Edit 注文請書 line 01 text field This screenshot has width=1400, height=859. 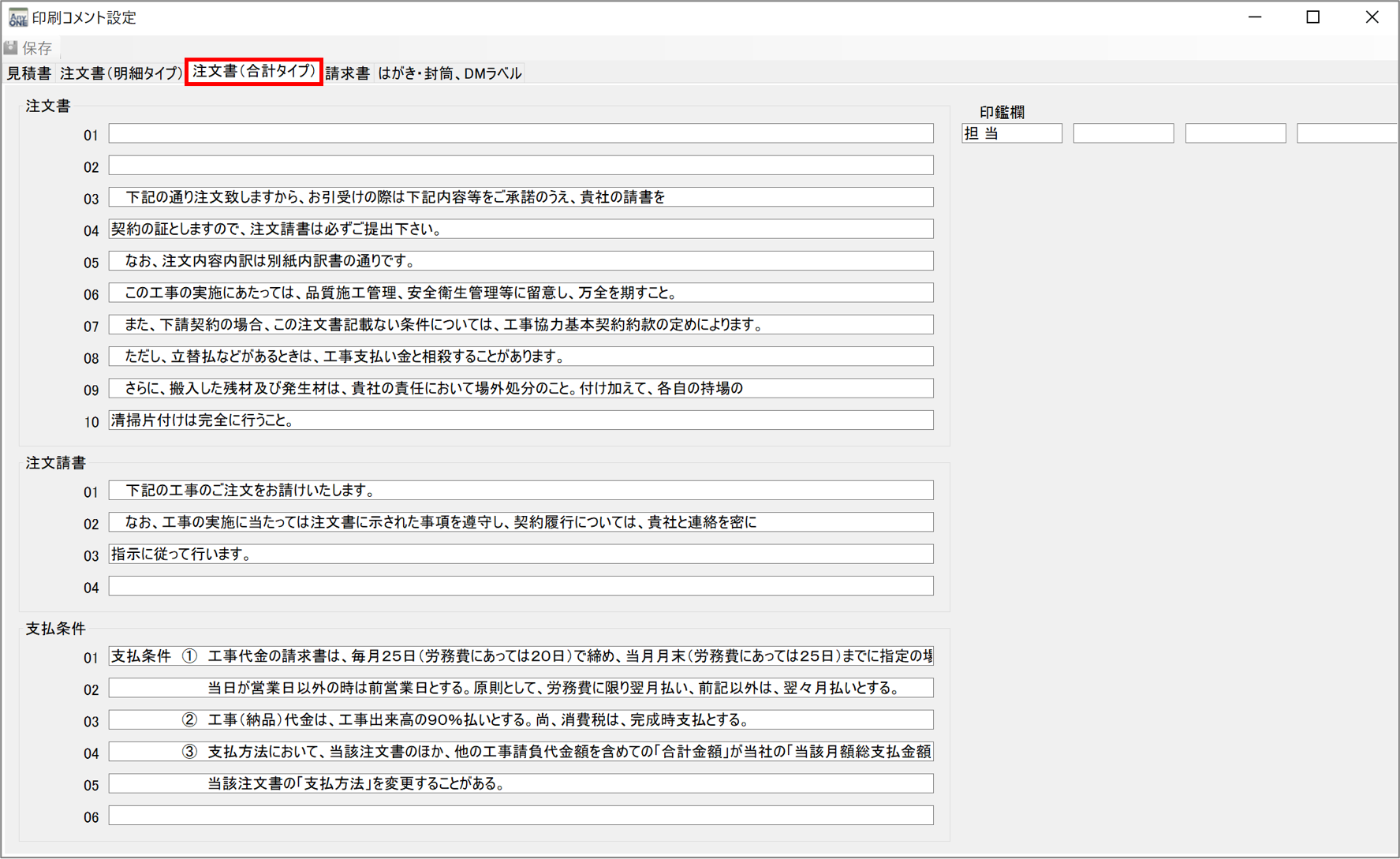tap(521, 491)
